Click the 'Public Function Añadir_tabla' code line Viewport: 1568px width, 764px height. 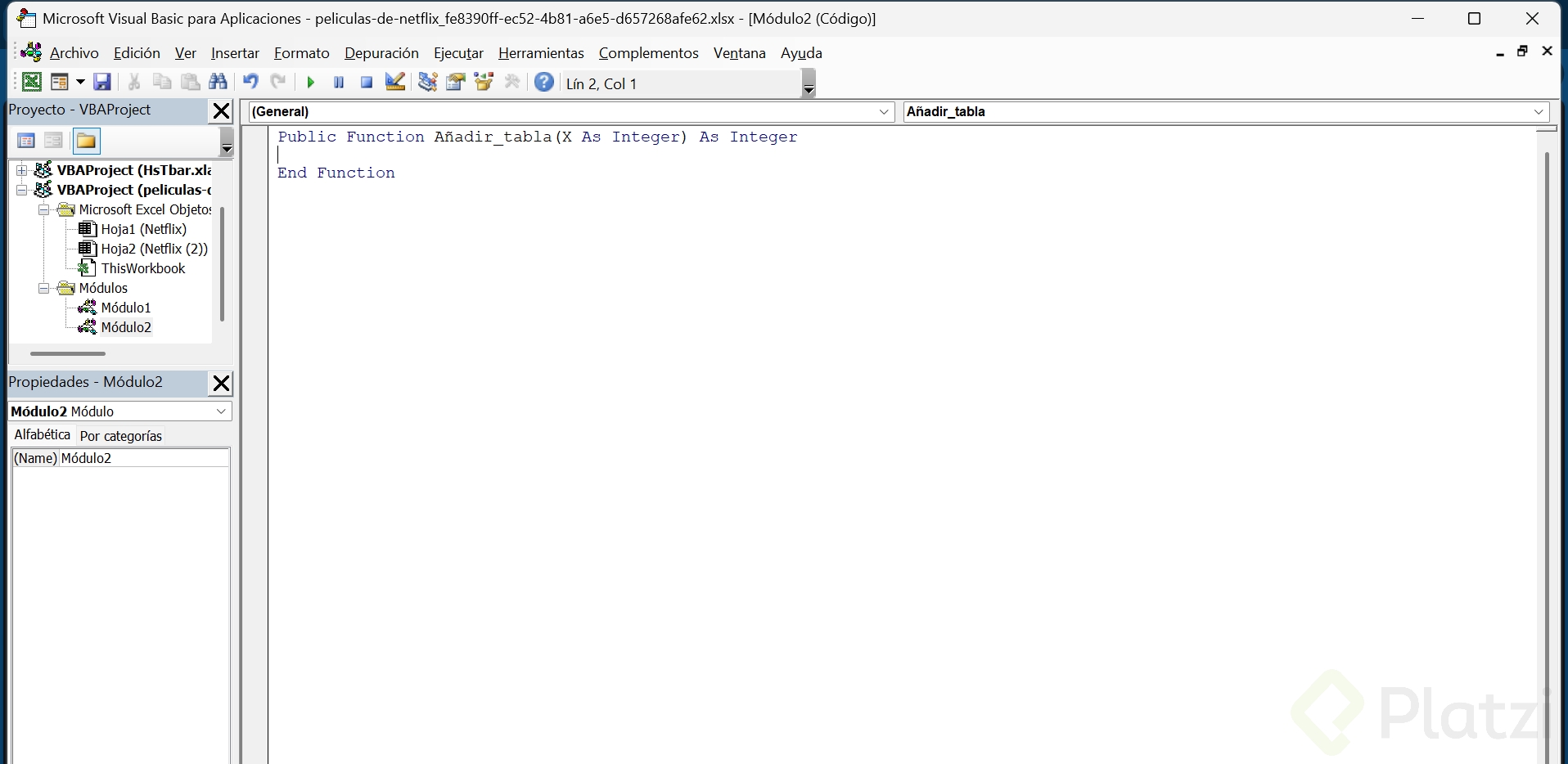point(537,137)
